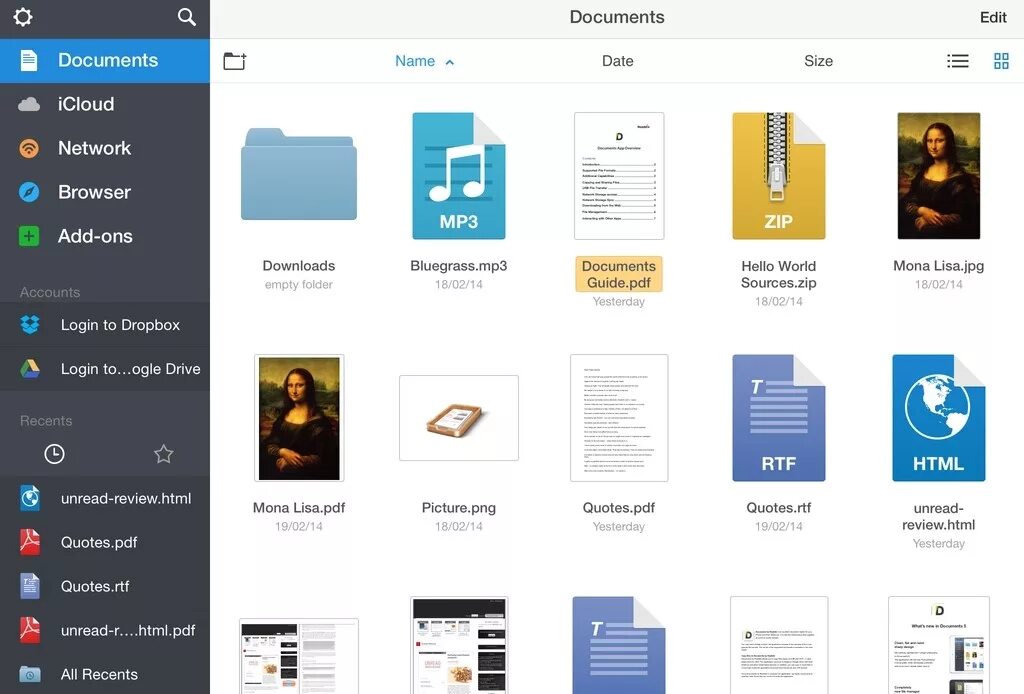Open All Recents

104,674
